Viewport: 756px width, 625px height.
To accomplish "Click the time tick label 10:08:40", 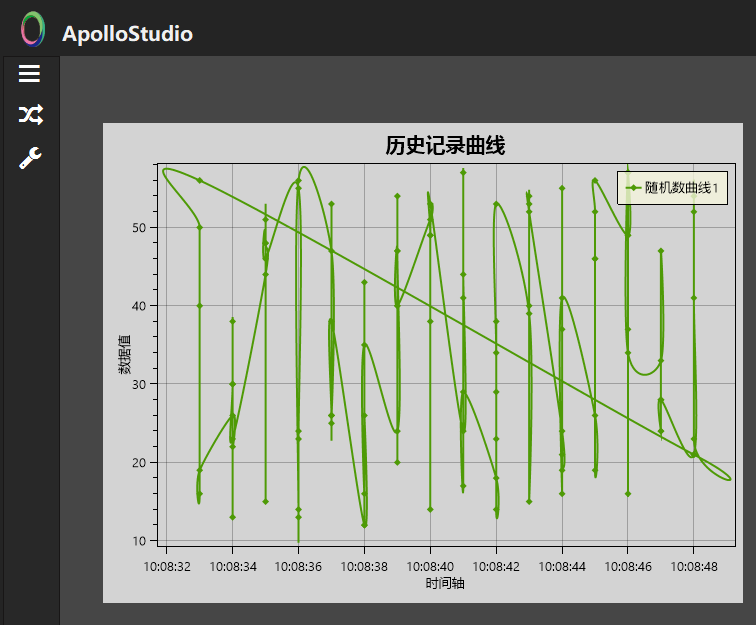I will click(430, 567).
